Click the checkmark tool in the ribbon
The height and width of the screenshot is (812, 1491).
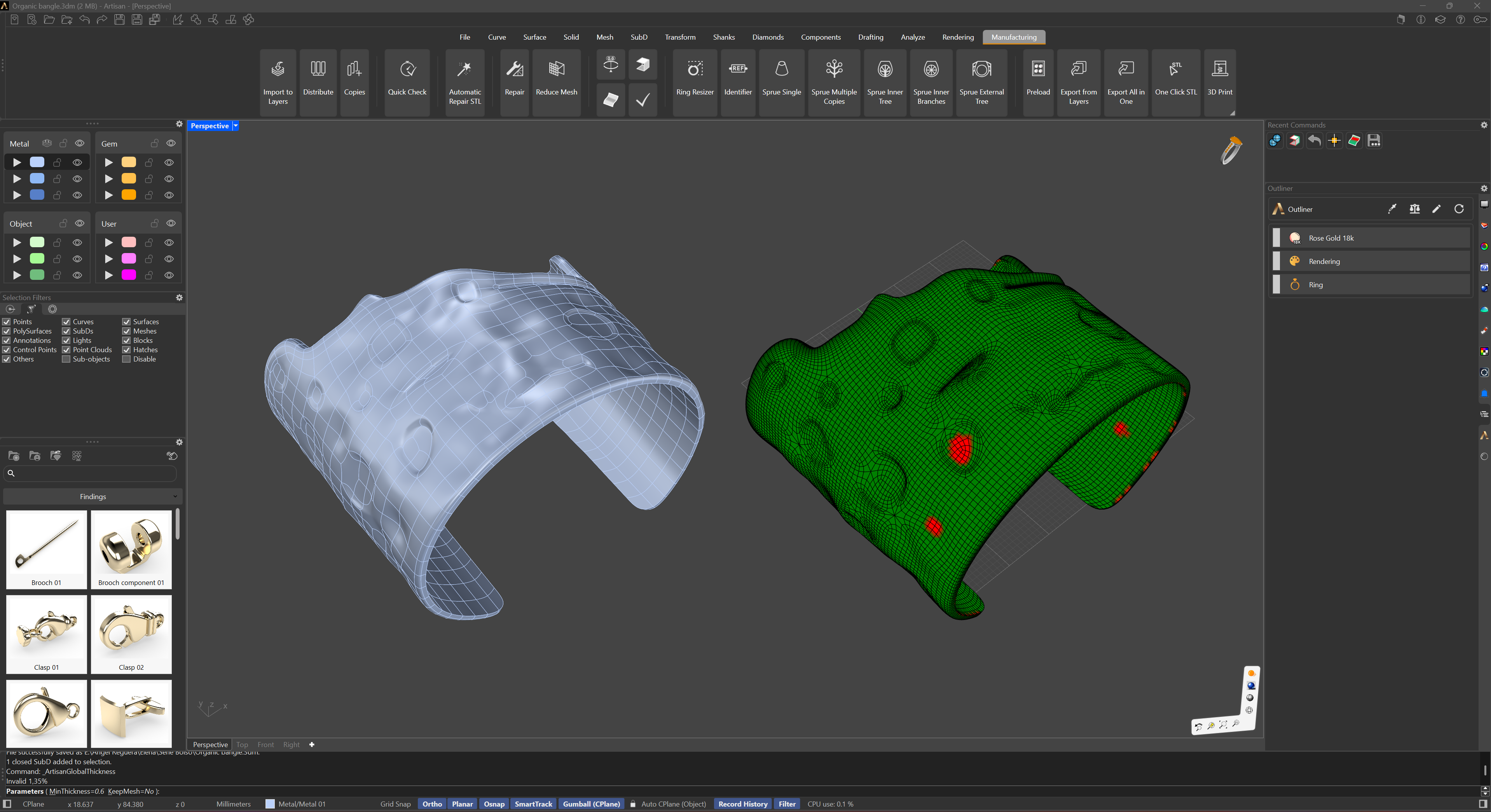(642, 100)
